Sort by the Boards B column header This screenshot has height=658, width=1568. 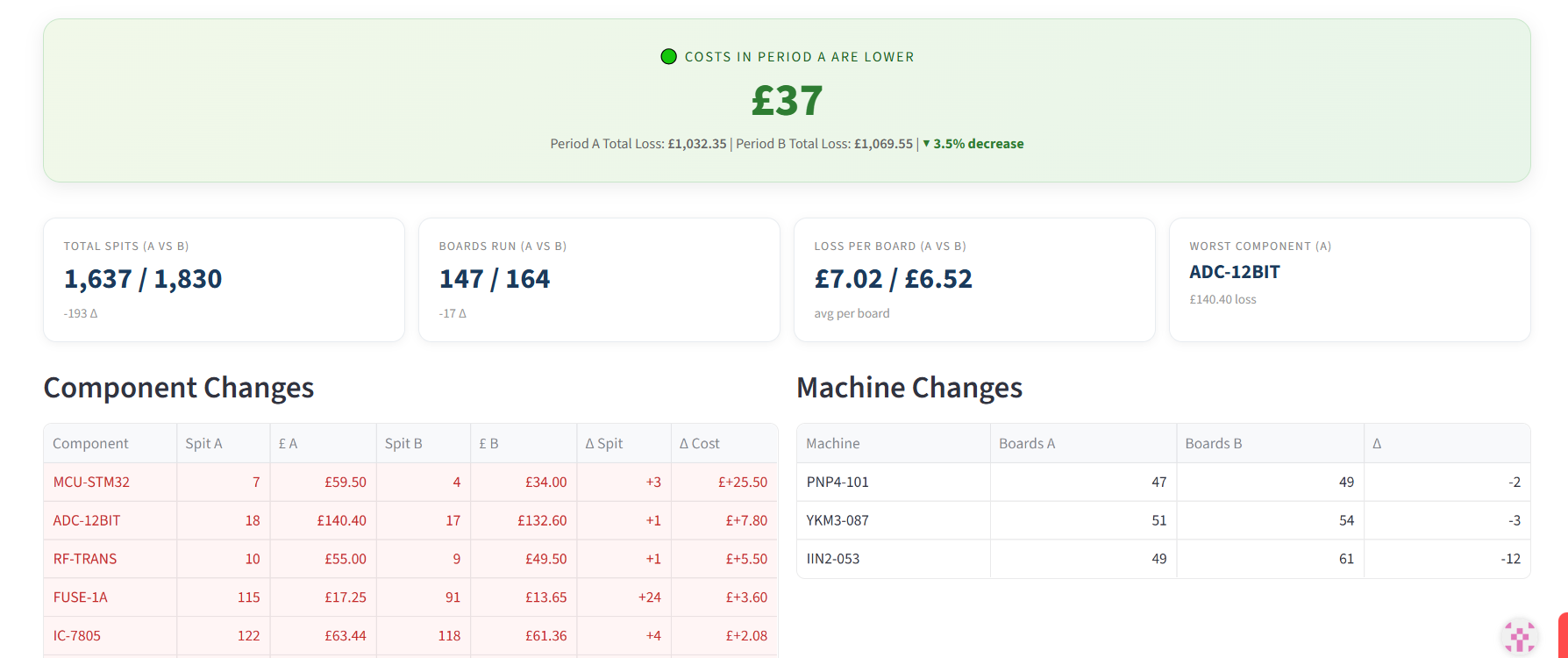[1270, 443]
